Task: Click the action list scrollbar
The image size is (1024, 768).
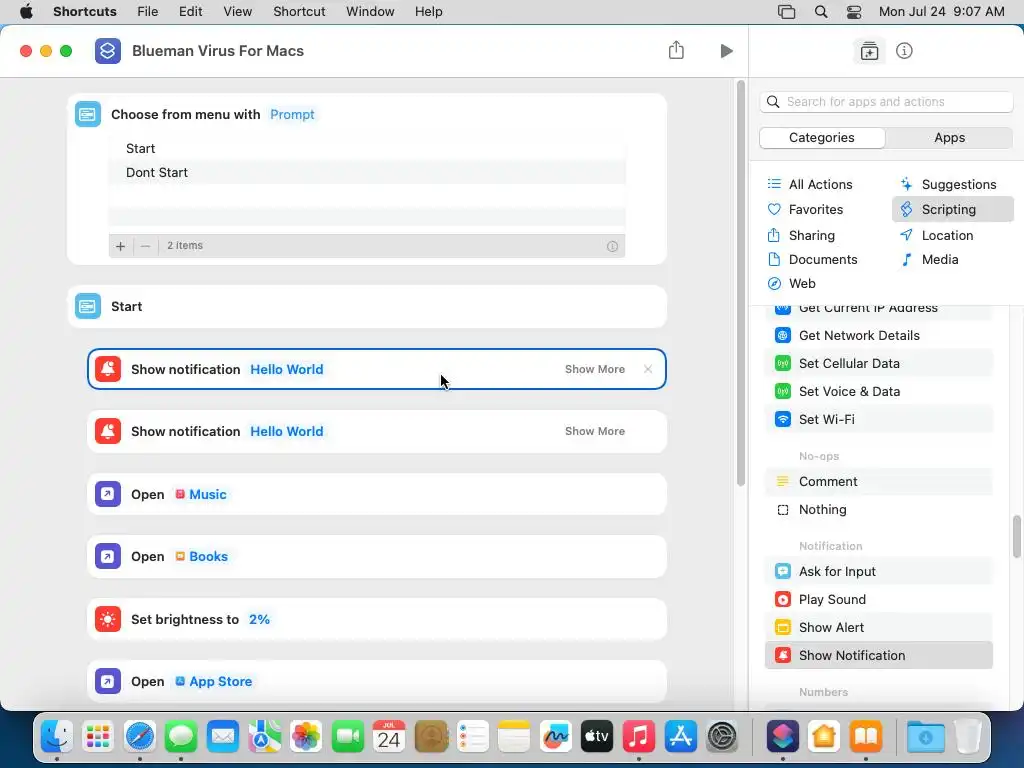Action: tap(1017, 537)
